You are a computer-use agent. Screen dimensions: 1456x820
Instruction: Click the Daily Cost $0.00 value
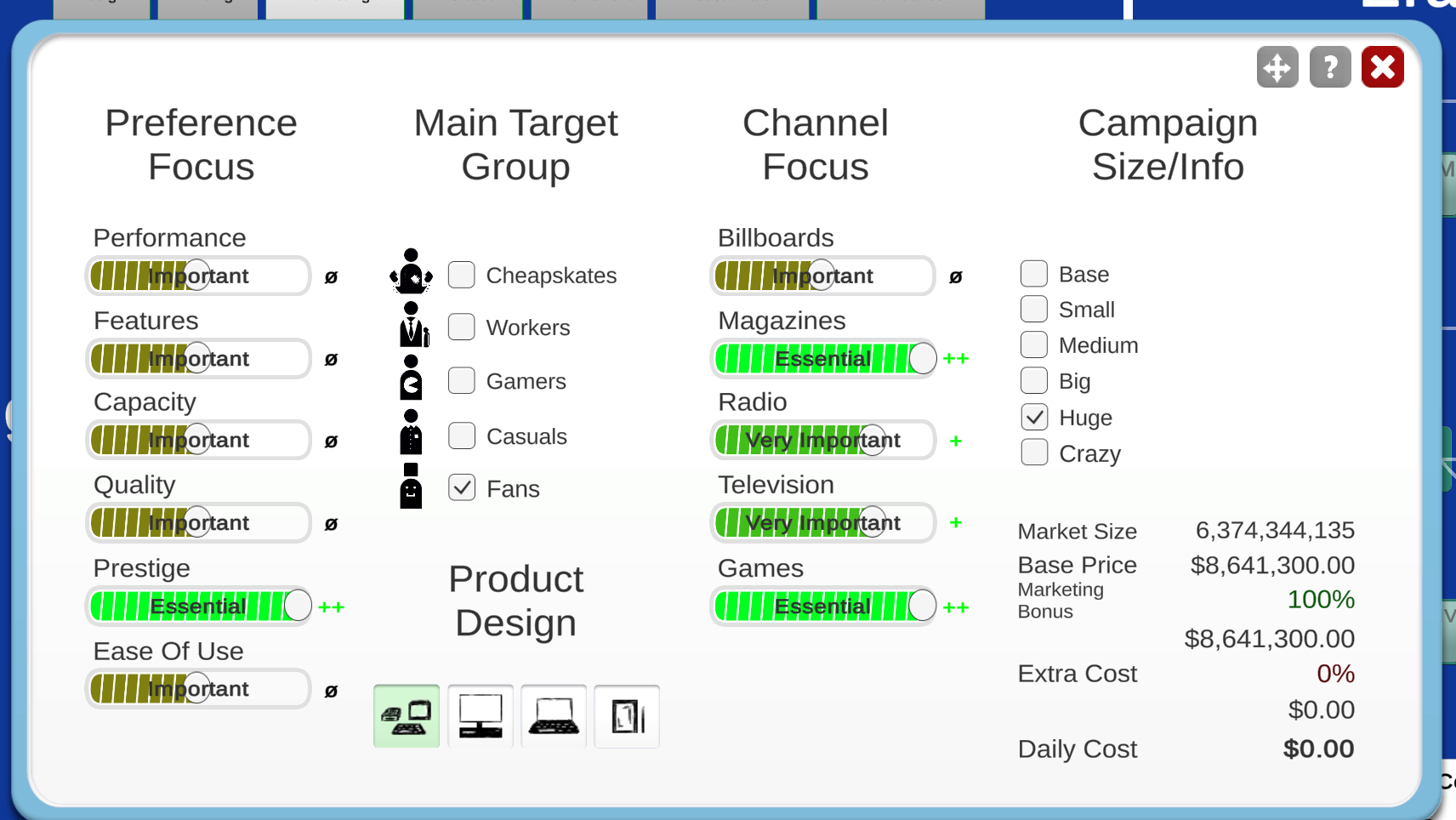(x=1318, y=749)
